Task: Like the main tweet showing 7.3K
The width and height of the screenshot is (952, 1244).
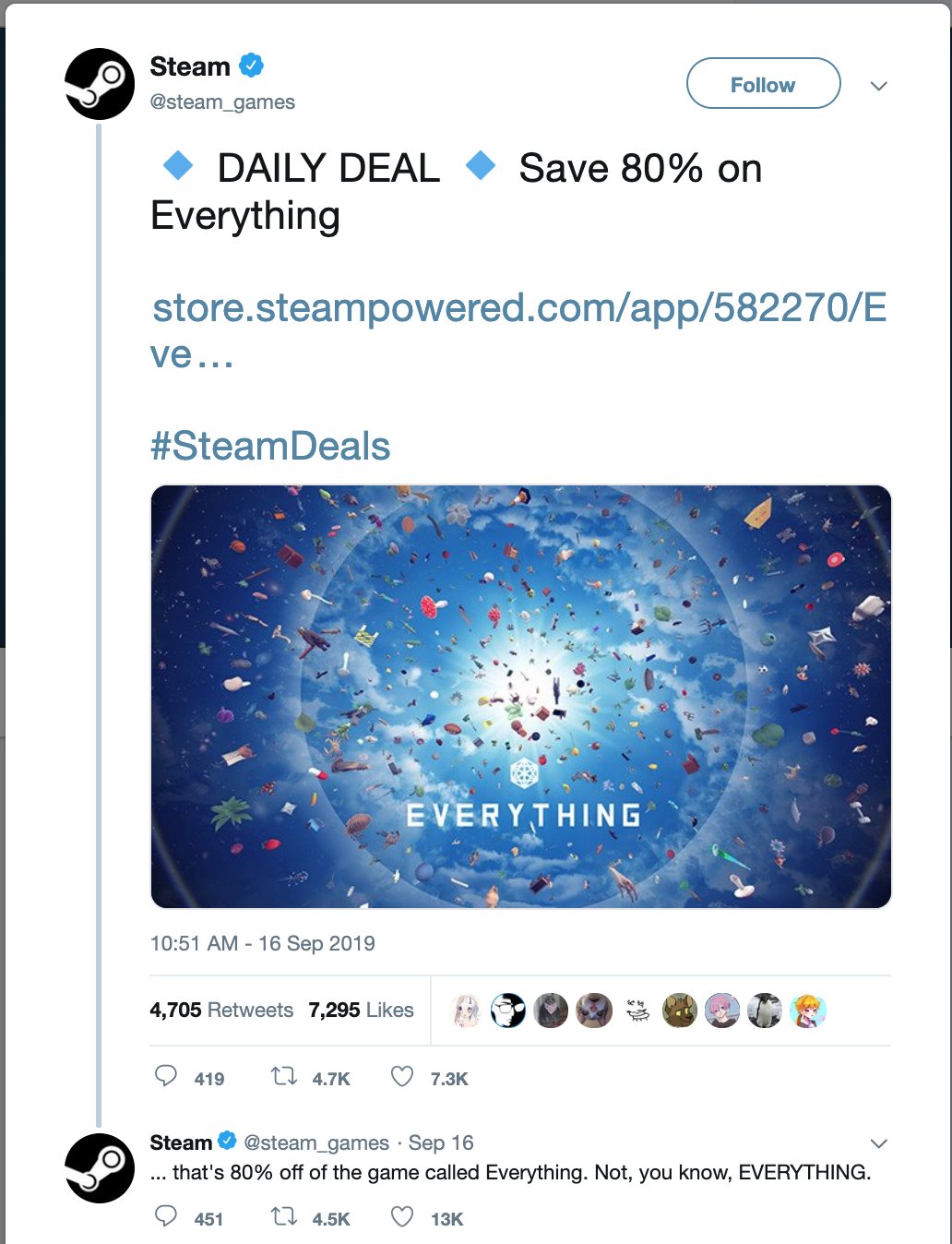Action: click(x=402, y=1077)
